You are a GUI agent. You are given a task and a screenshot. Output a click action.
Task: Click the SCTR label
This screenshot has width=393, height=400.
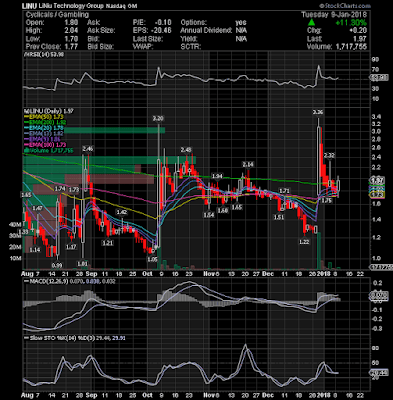coord(191,47)
